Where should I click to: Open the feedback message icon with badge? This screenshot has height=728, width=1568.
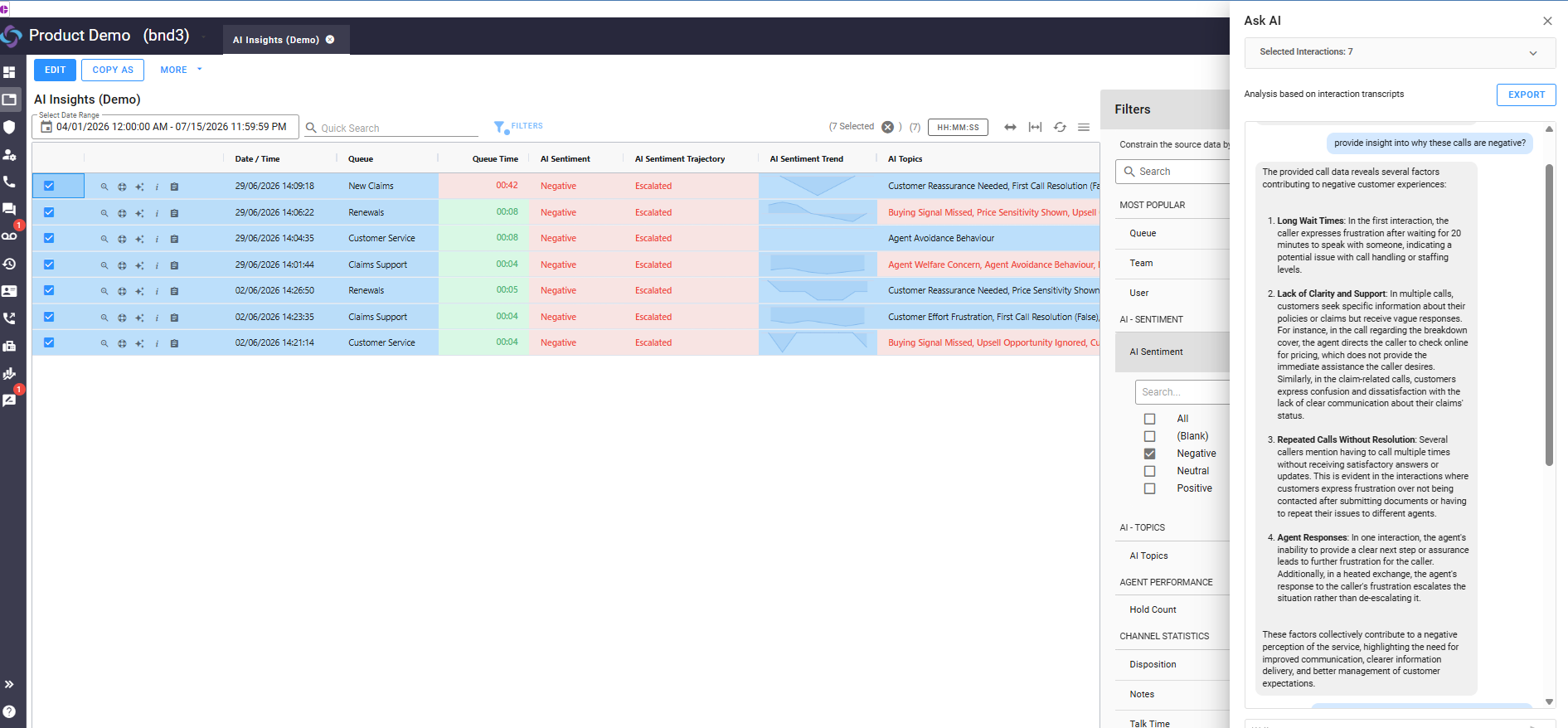coord(9,400)
